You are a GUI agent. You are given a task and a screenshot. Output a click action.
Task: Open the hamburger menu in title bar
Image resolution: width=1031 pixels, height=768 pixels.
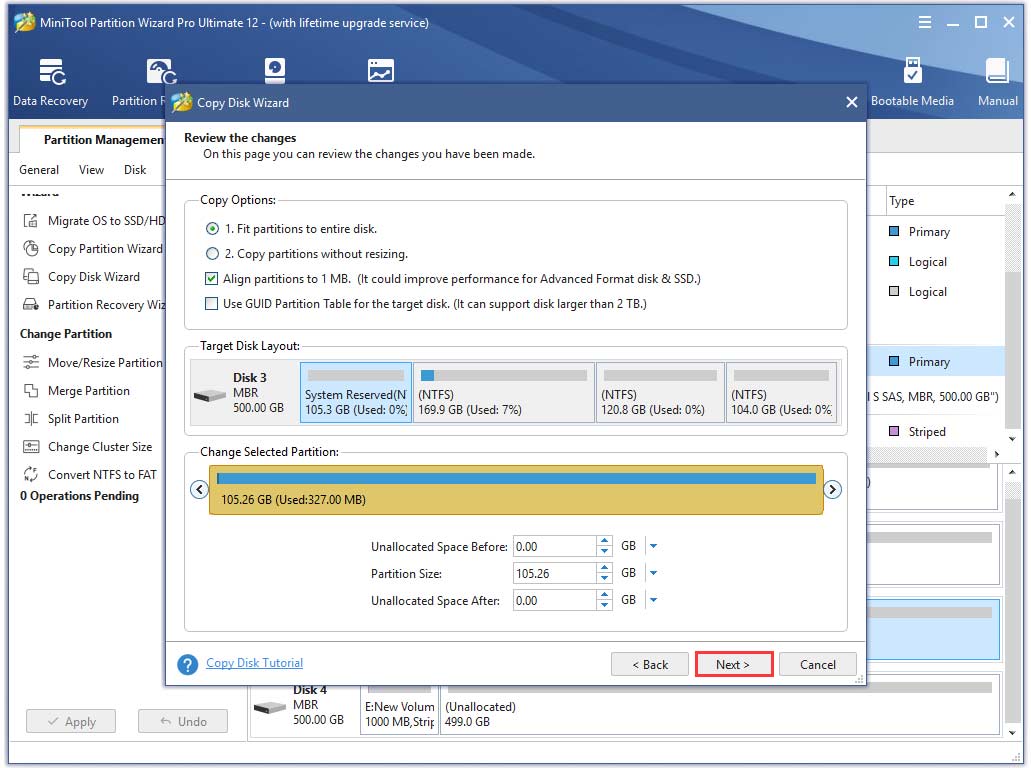924,22
